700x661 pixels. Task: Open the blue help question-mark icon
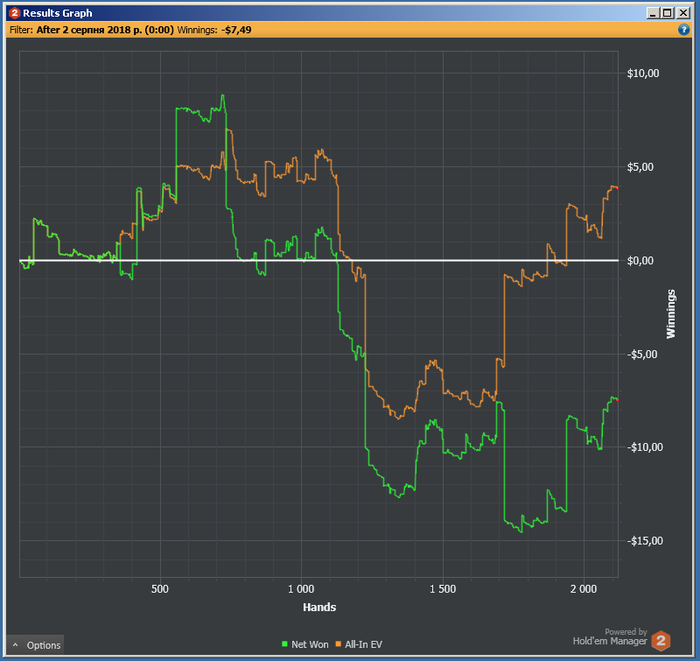coord(683,30)
